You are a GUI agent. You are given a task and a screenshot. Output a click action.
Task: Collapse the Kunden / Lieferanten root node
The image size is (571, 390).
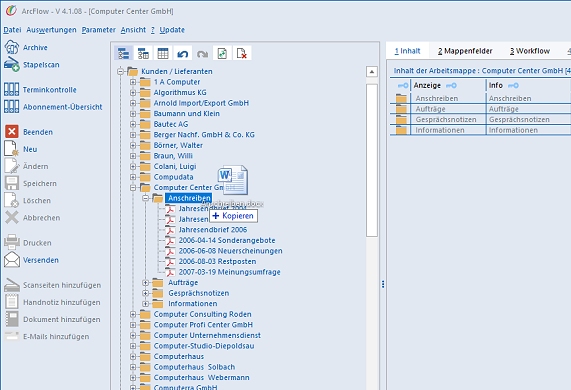[121, 71]
